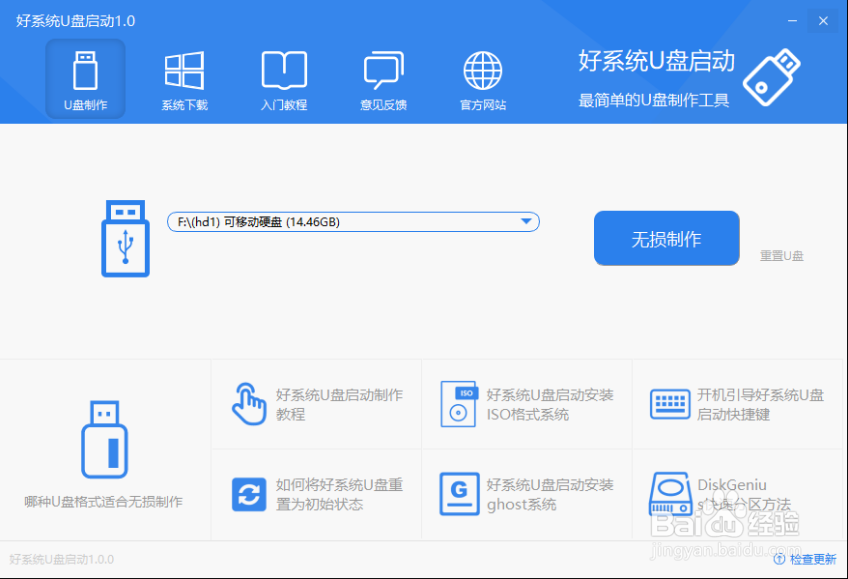Click the 最简单的U盘制作工具 slogan
Screen dimensions: 848x579
653,100
